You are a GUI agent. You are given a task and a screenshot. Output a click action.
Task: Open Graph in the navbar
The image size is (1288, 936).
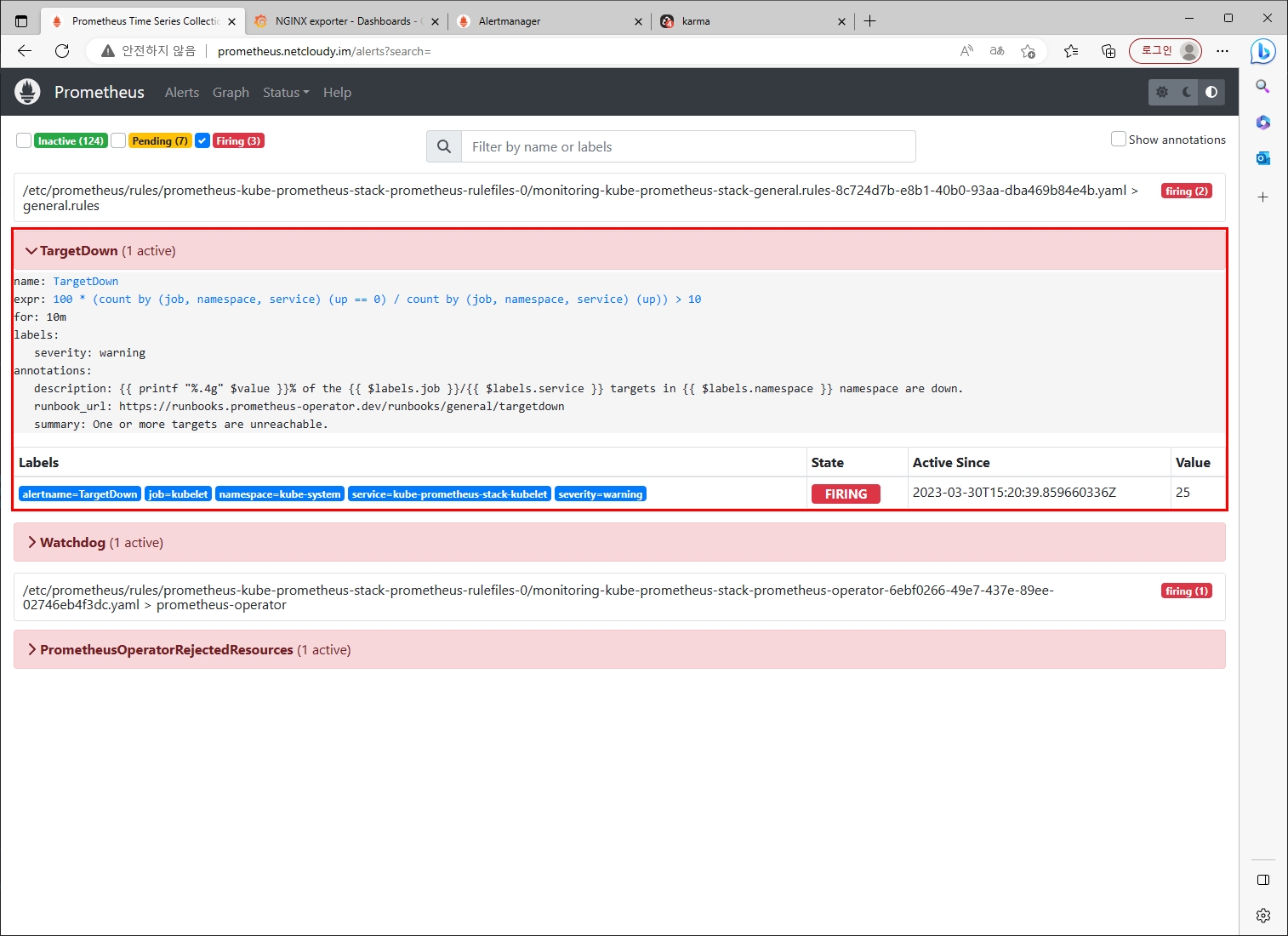(x=231, y=92)
